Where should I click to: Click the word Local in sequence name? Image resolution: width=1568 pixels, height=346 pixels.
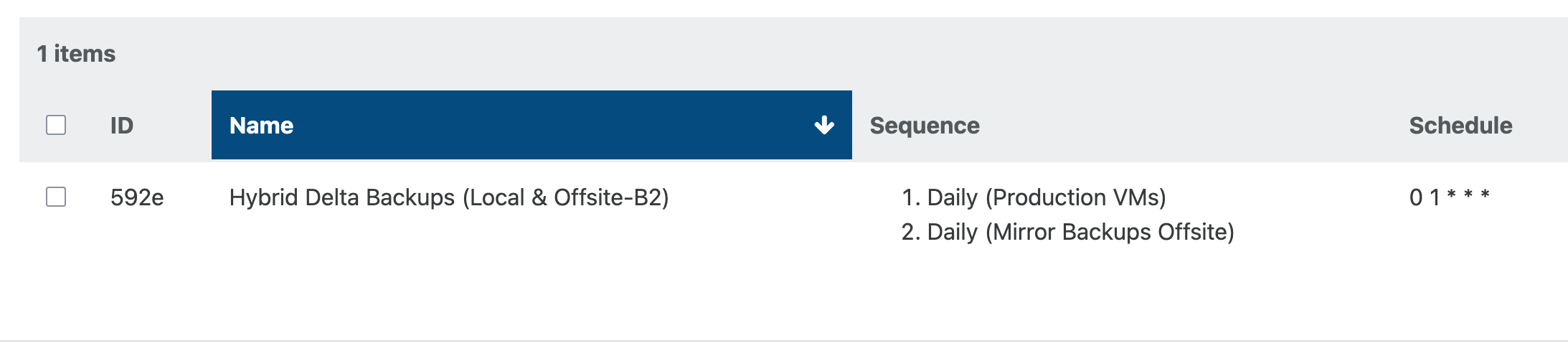[497, 197]
